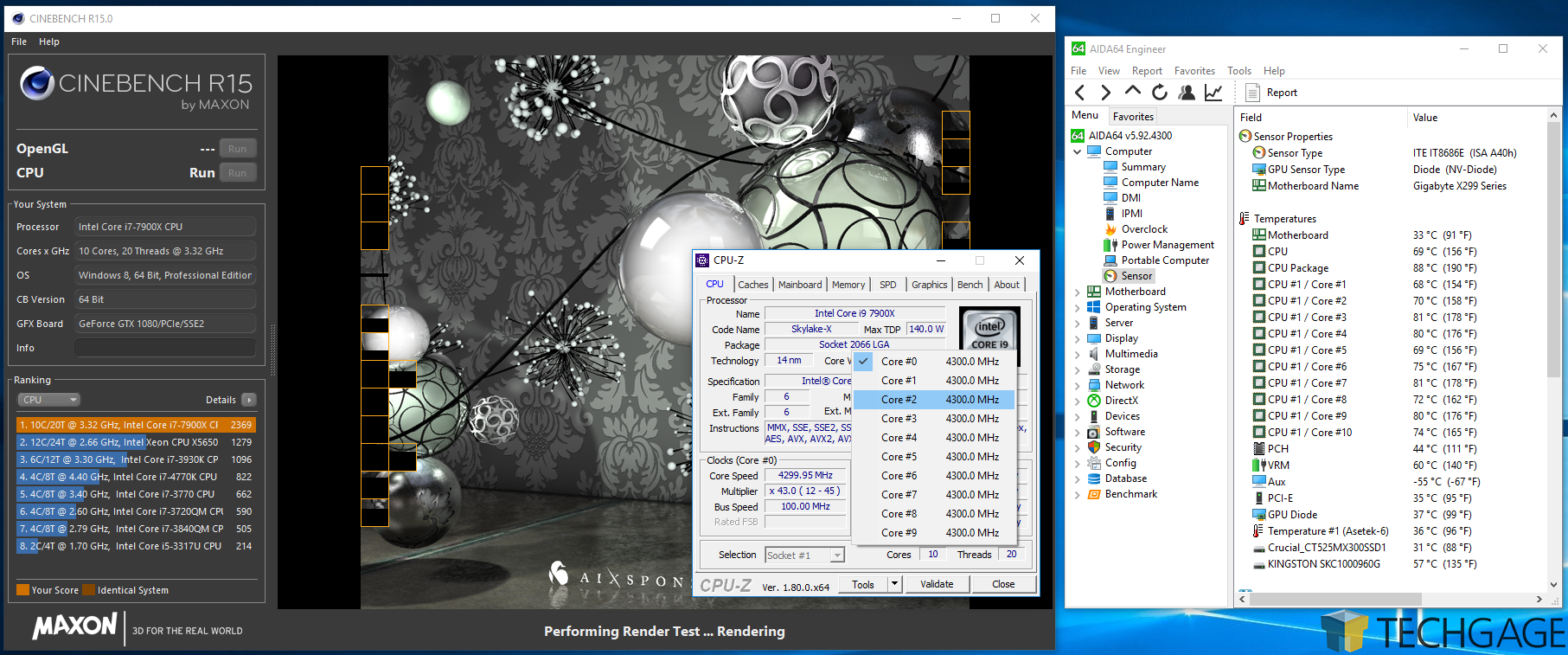This screenshot has width=1568, height=655.
Task: Open the CPU ranking dropdown in Cinebench
Action: (x=49, y=400)
